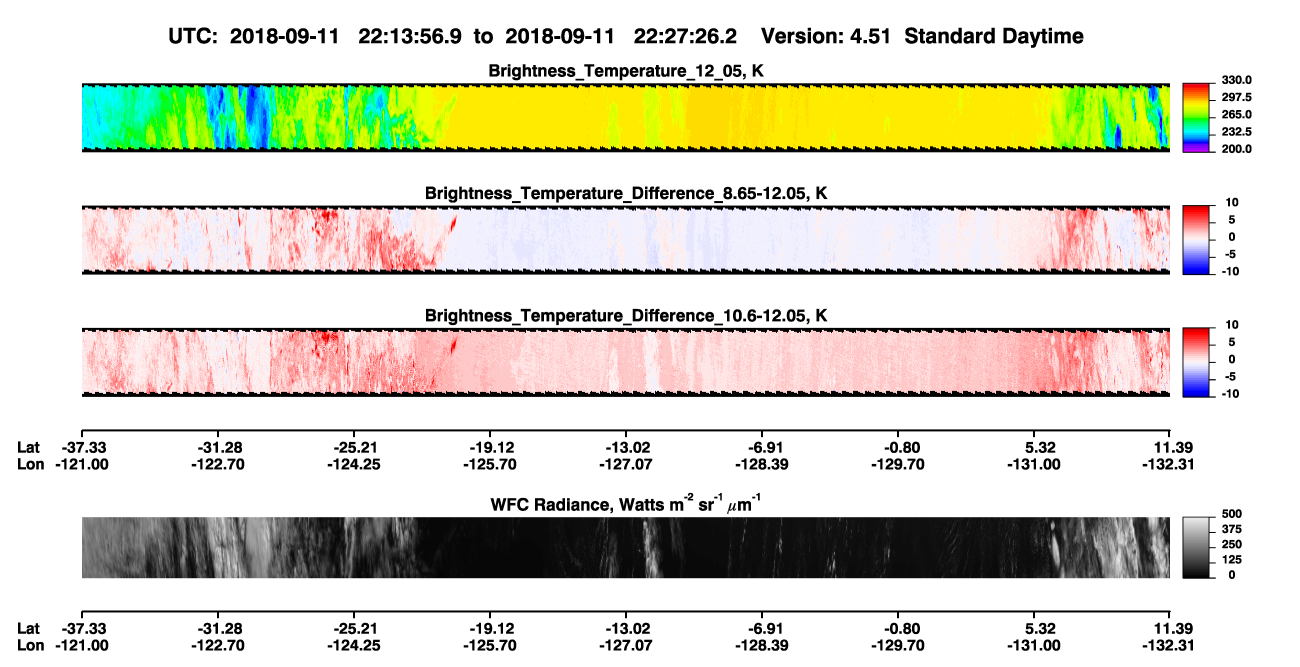Screen dimensions: 1300x667
Task: Click latitude -6.91 on the axis under the WFC strip
Action: pyautogui.click(x=762, y=629)
